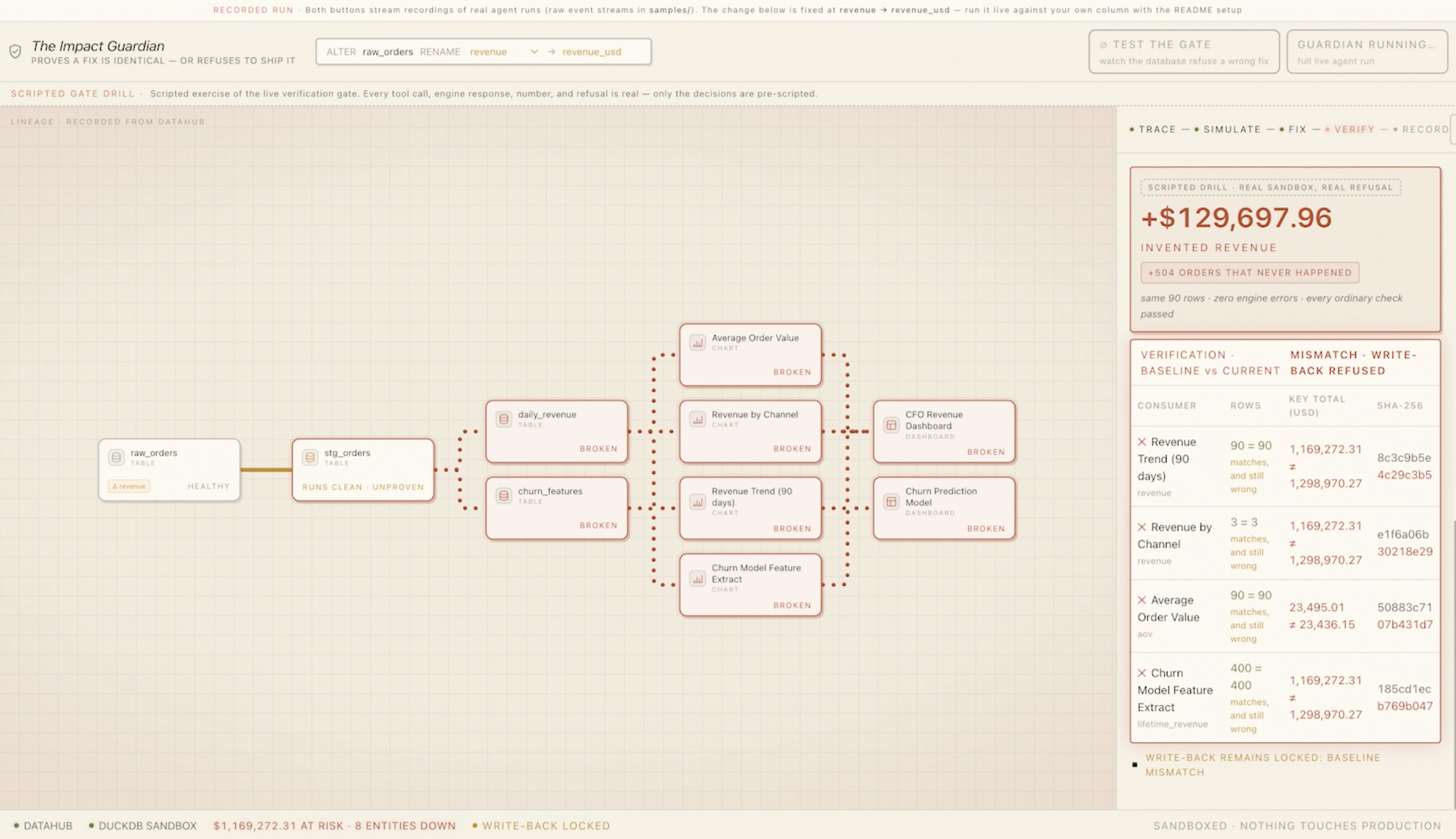Select the Record step

click(x=1420, y=129)
